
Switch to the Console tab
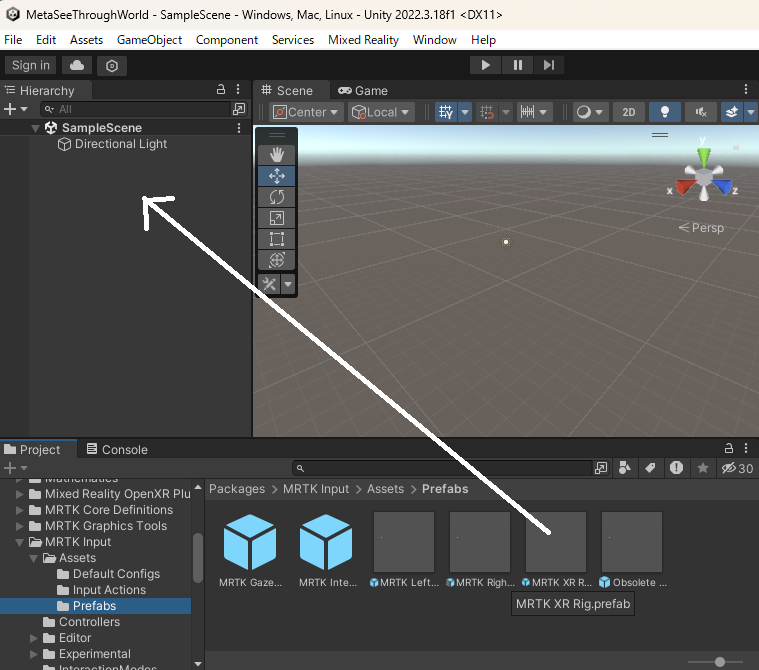point(117,449)
